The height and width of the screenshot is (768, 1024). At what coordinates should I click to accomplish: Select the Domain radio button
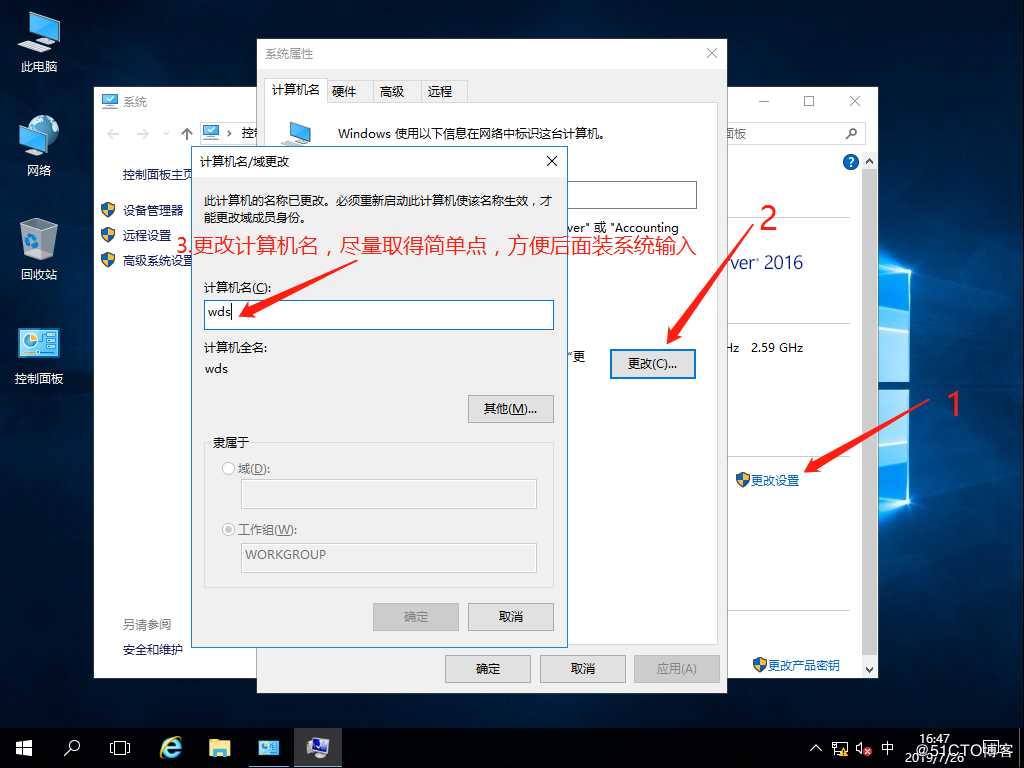click(228, 468)
